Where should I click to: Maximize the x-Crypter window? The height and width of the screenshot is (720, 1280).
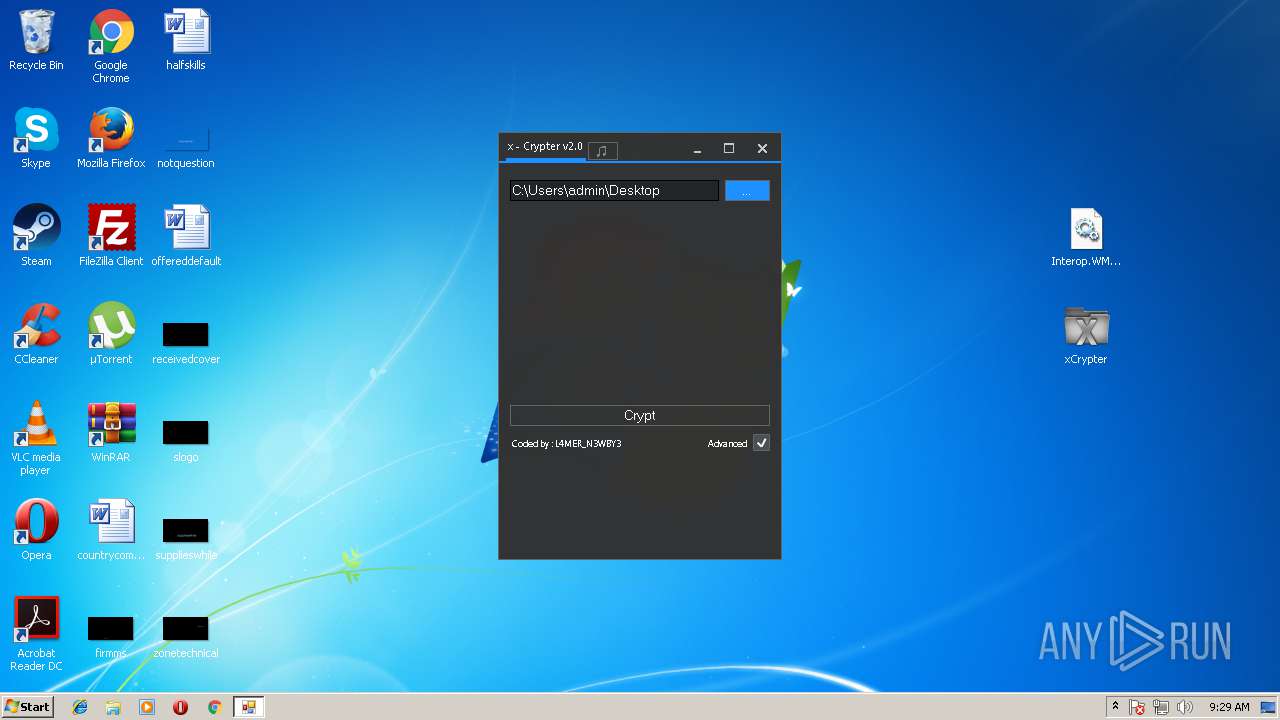point(729,148)
